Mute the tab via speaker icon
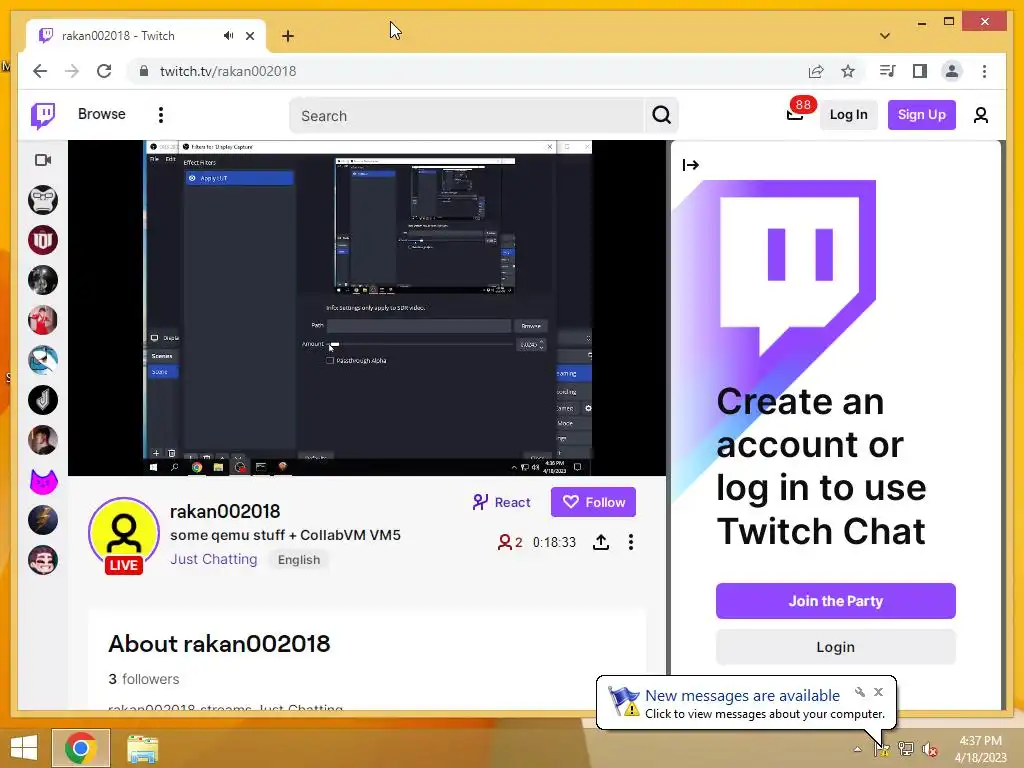This screenshot has width=1024, height=768. [228, 36]
